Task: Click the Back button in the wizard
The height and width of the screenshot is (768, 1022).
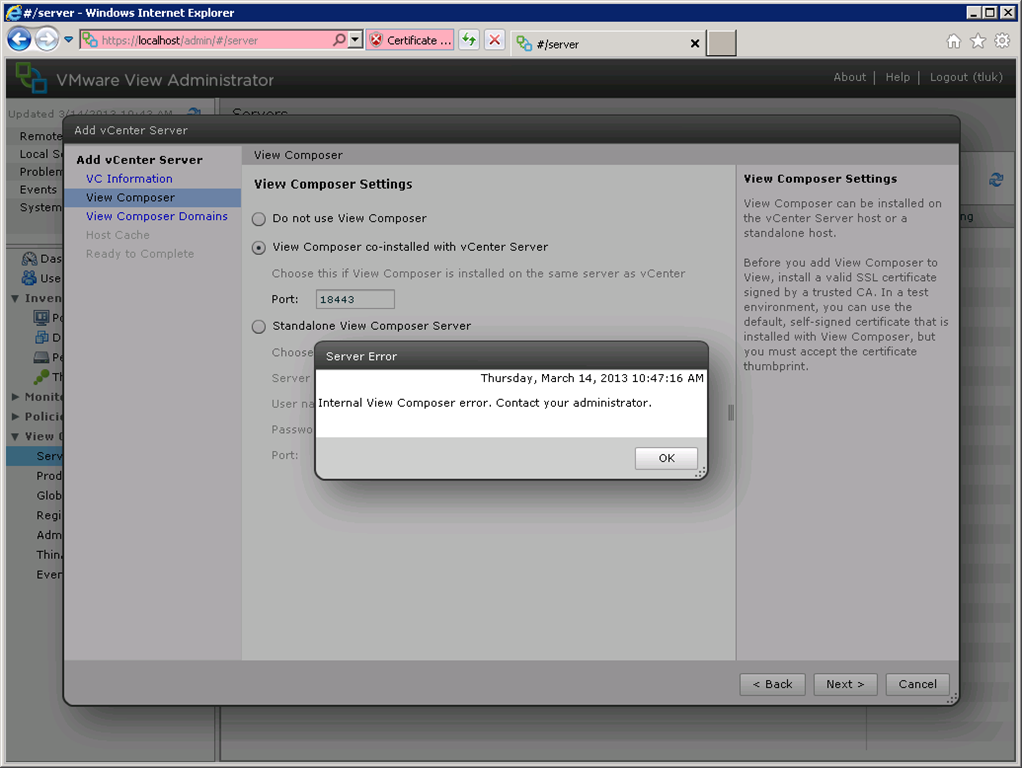Action: 772,684
